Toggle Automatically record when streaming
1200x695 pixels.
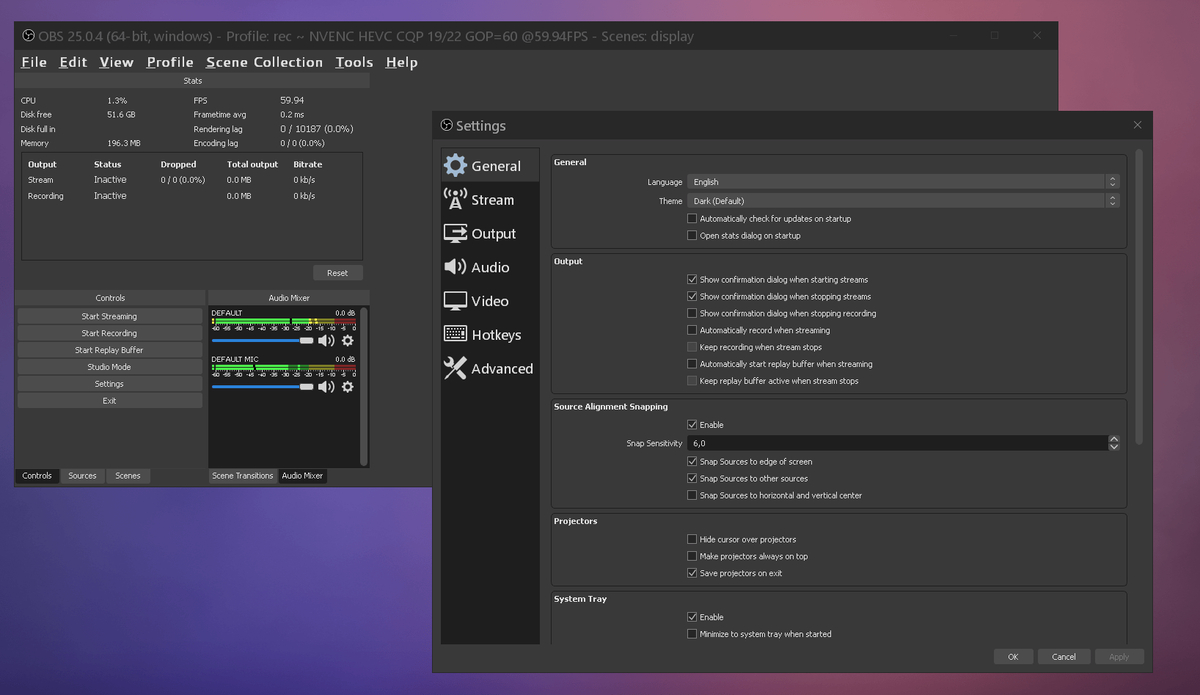click(692, 330)
